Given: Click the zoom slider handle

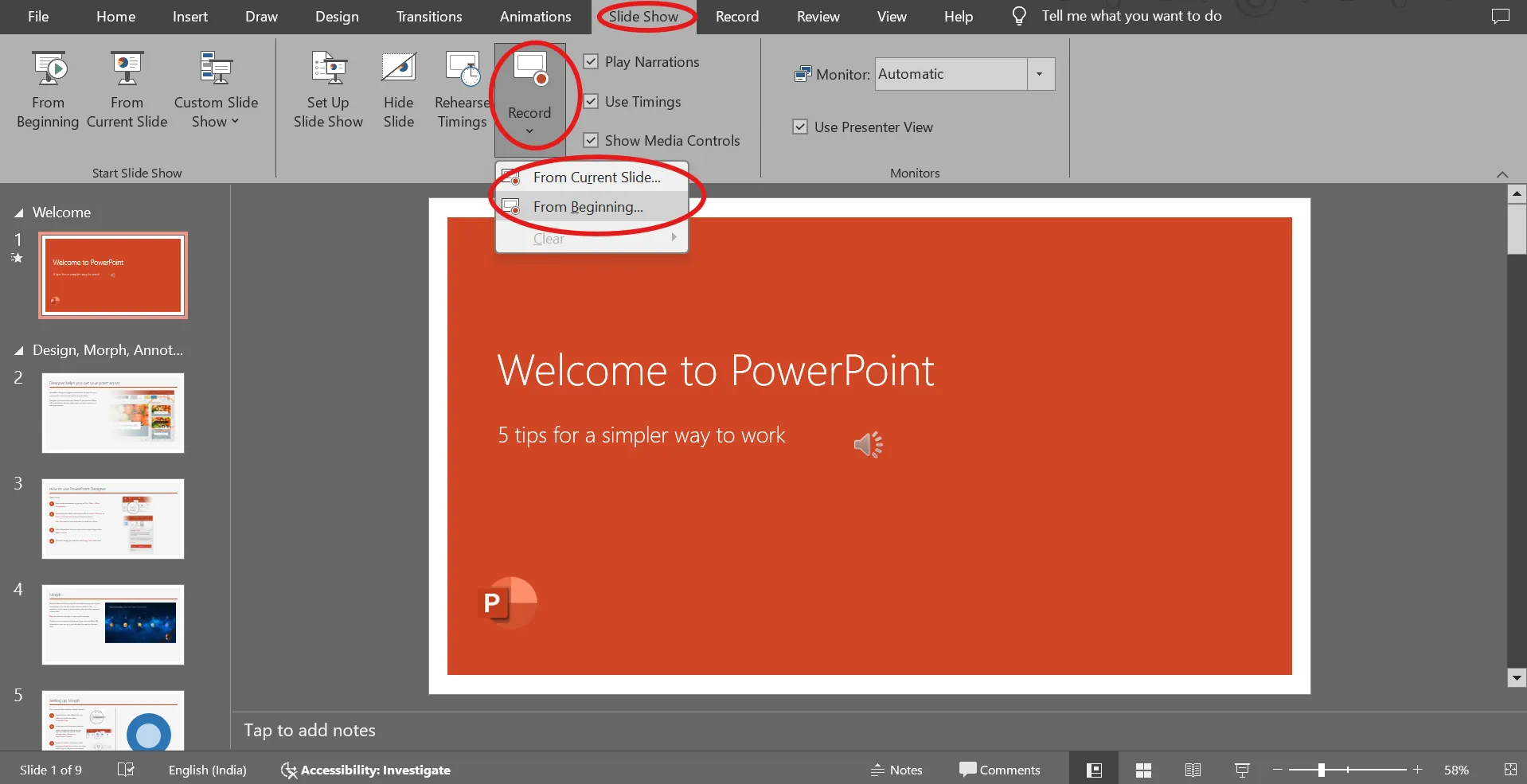Looking at the screenshot, I should [x=1322, y=770].
